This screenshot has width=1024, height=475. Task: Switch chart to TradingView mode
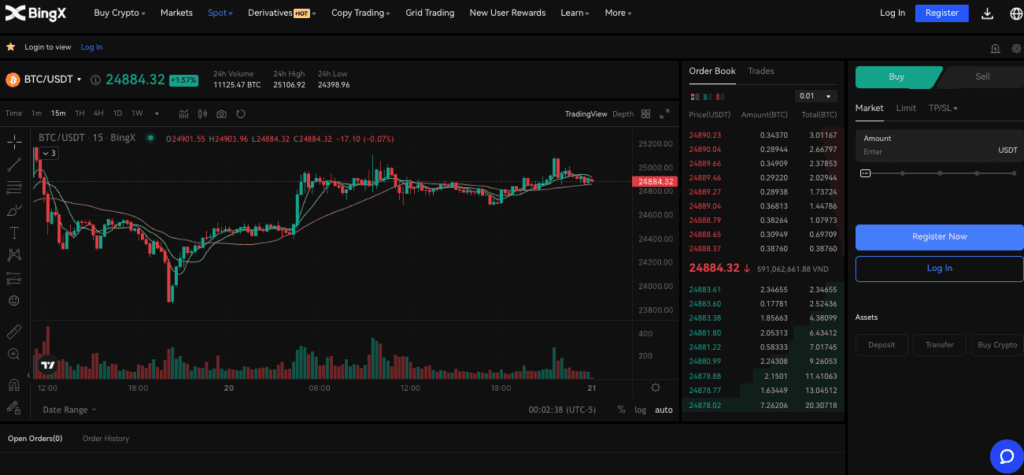coord(586,114)
